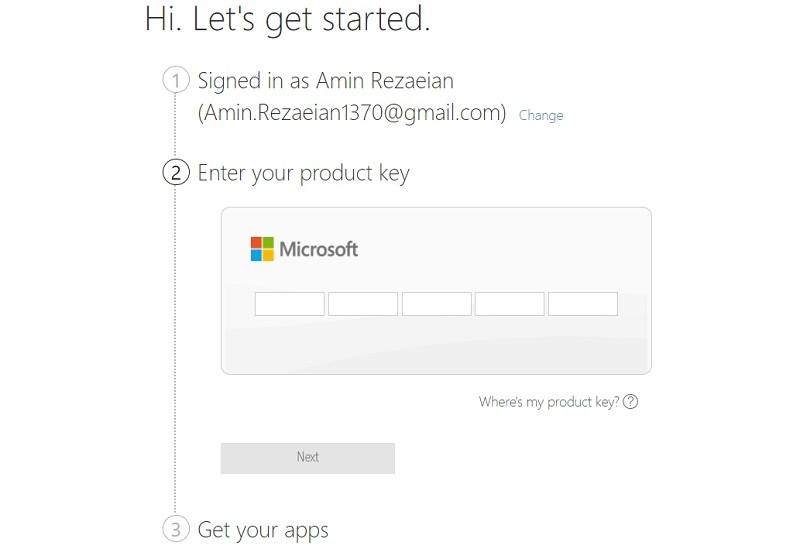Click the step 1 circle icon
The height and width of the screenshot is (549, 800).
[x=175, y=80]
